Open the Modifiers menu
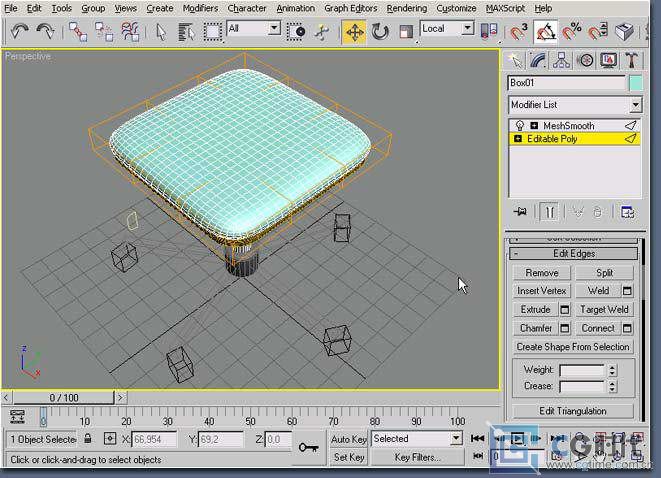Viewport: 661px width, 478px height. point(200,8)
